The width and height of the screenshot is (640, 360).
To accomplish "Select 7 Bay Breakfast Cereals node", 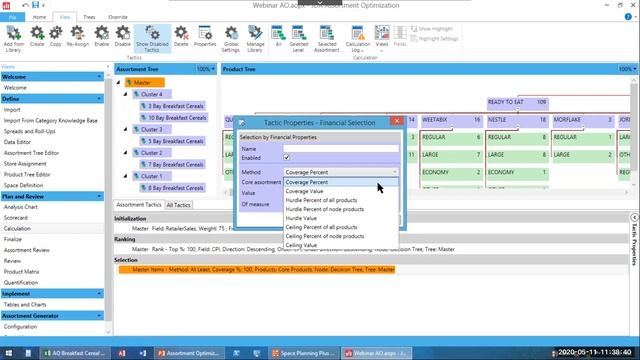I will tap(172, 164).
